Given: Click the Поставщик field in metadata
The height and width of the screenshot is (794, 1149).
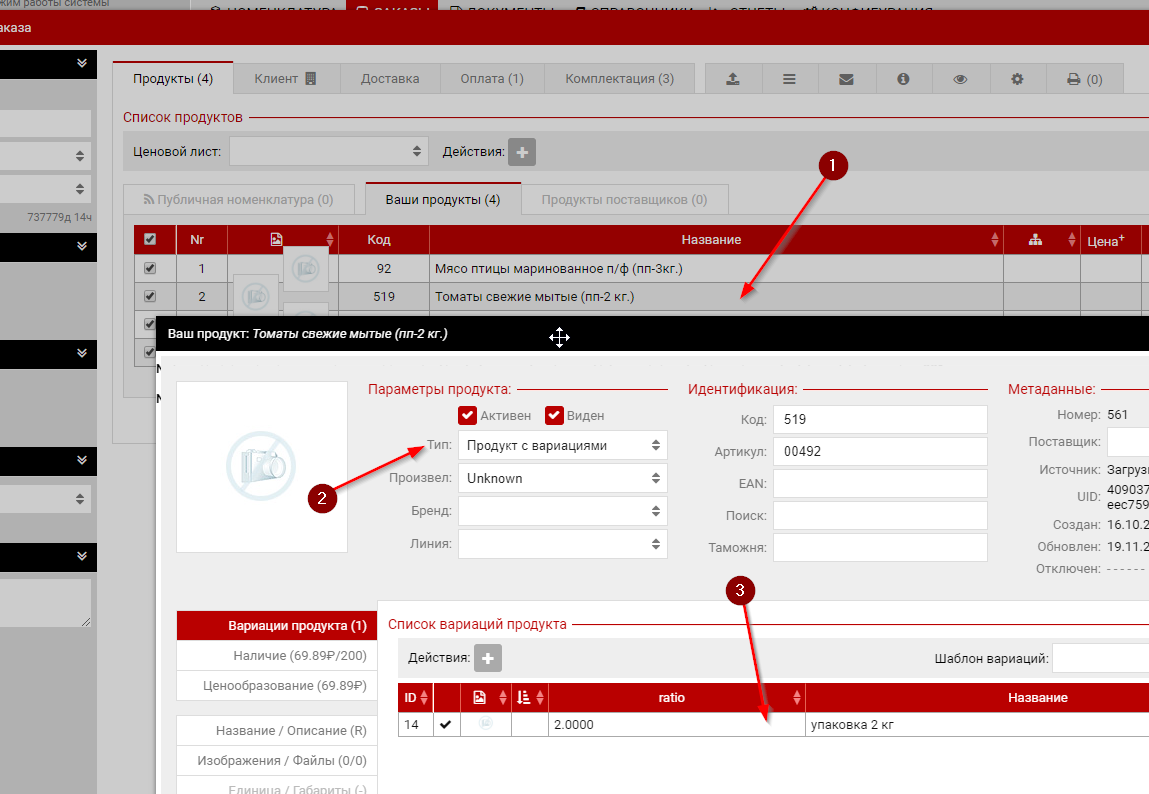Looking at the screenshot, I should coord(1128,442).
